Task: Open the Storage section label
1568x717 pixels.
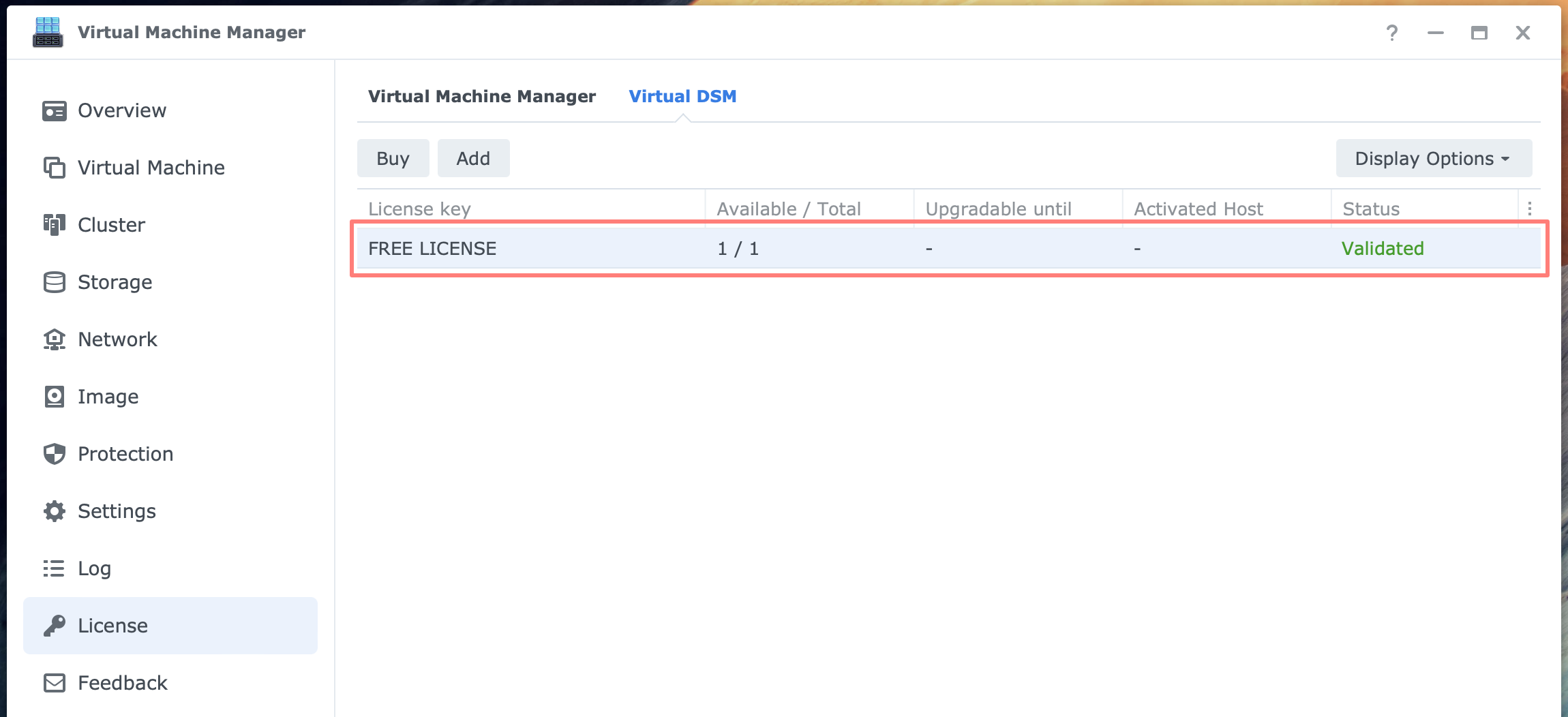Action: point(115,282)
